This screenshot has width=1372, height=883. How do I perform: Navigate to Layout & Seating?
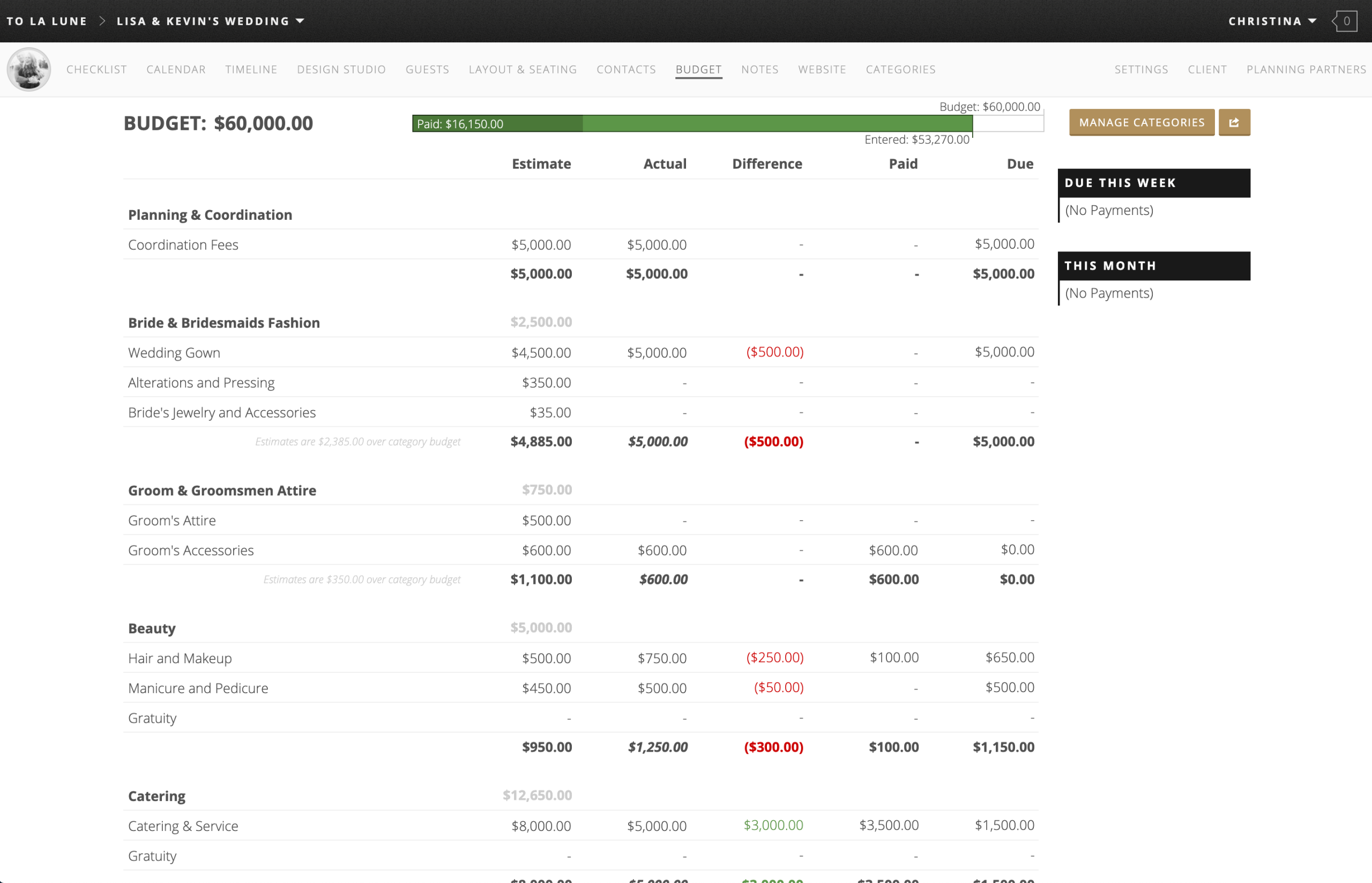point(522,69)
